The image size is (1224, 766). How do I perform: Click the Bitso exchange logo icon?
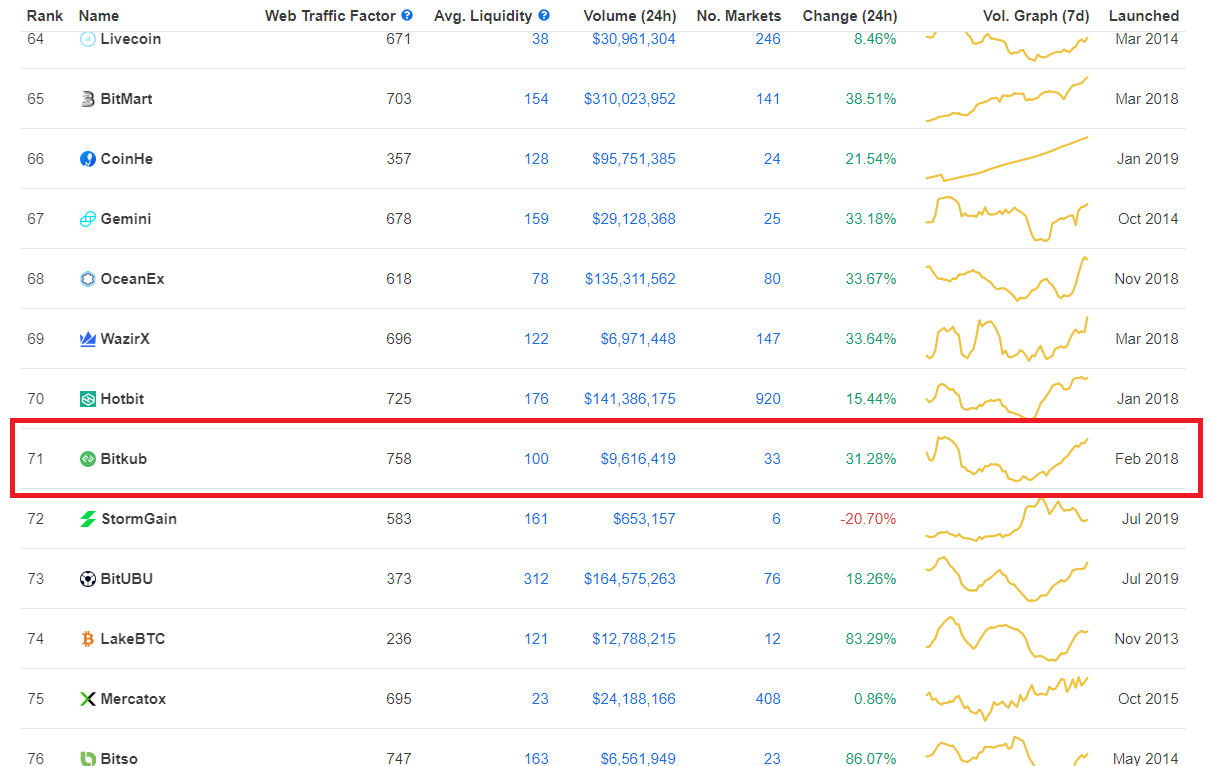pos(88,759)
